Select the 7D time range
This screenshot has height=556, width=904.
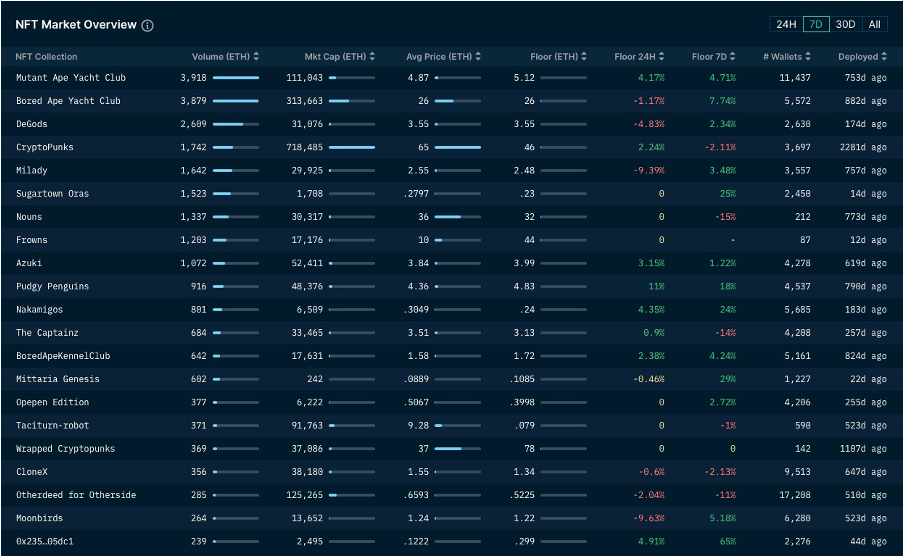click(x=816, y=24)
